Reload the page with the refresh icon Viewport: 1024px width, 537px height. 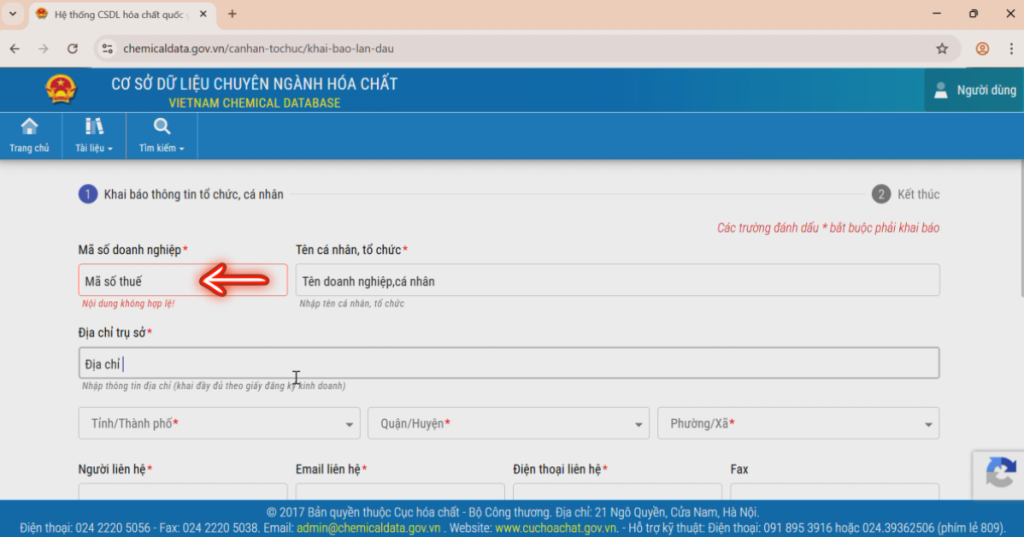(x=72, y=48)
